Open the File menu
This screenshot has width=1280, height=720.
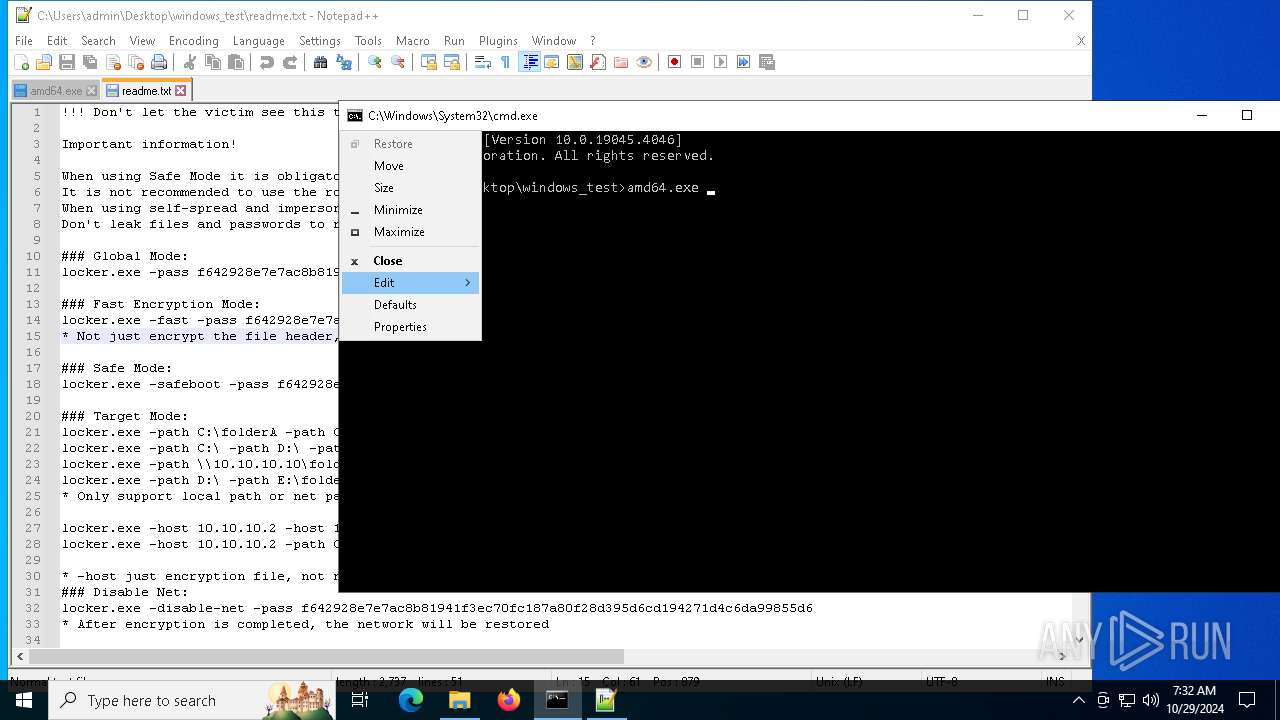click(24, 41)
